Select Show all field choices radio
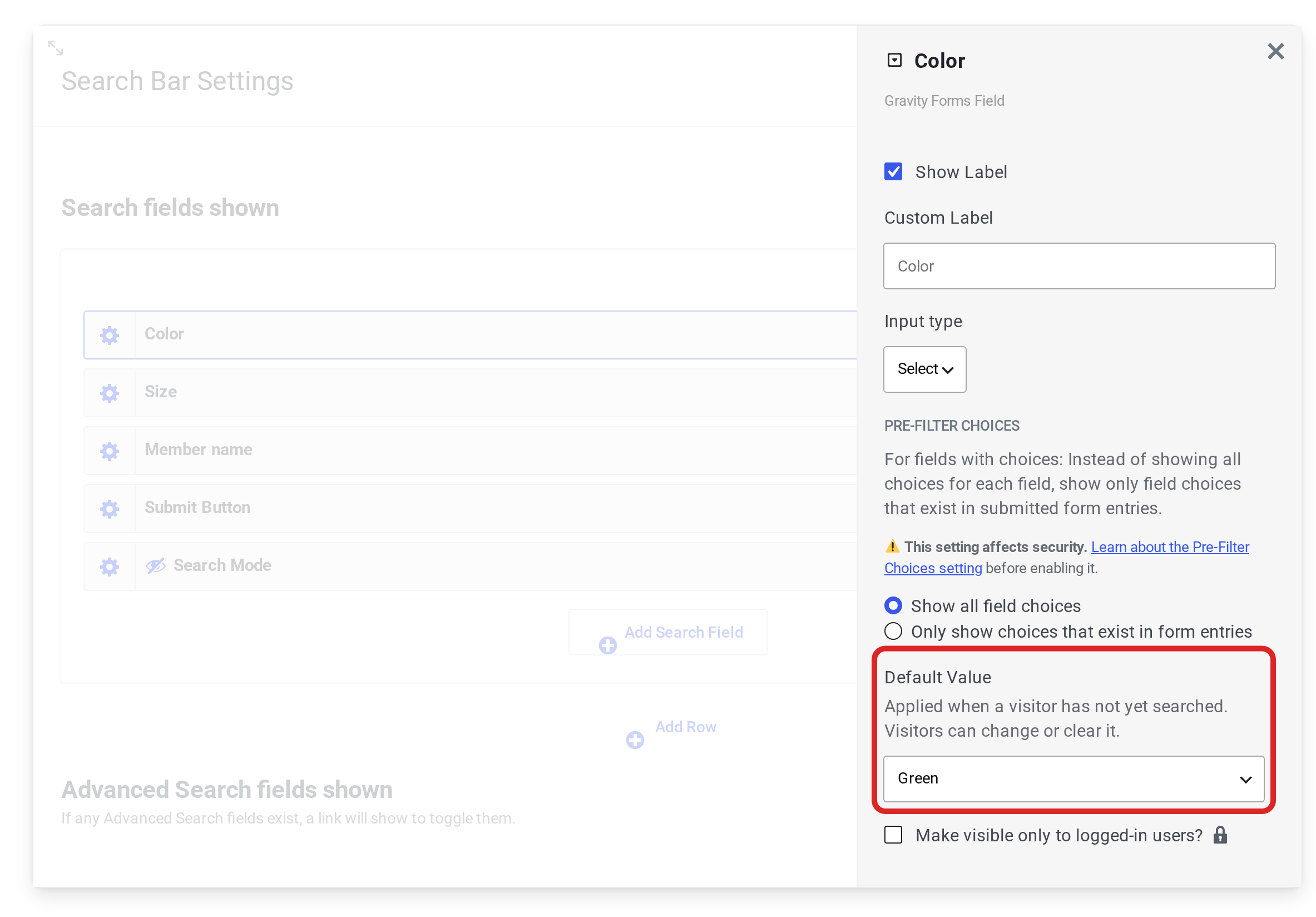 [x=893, y=605]
